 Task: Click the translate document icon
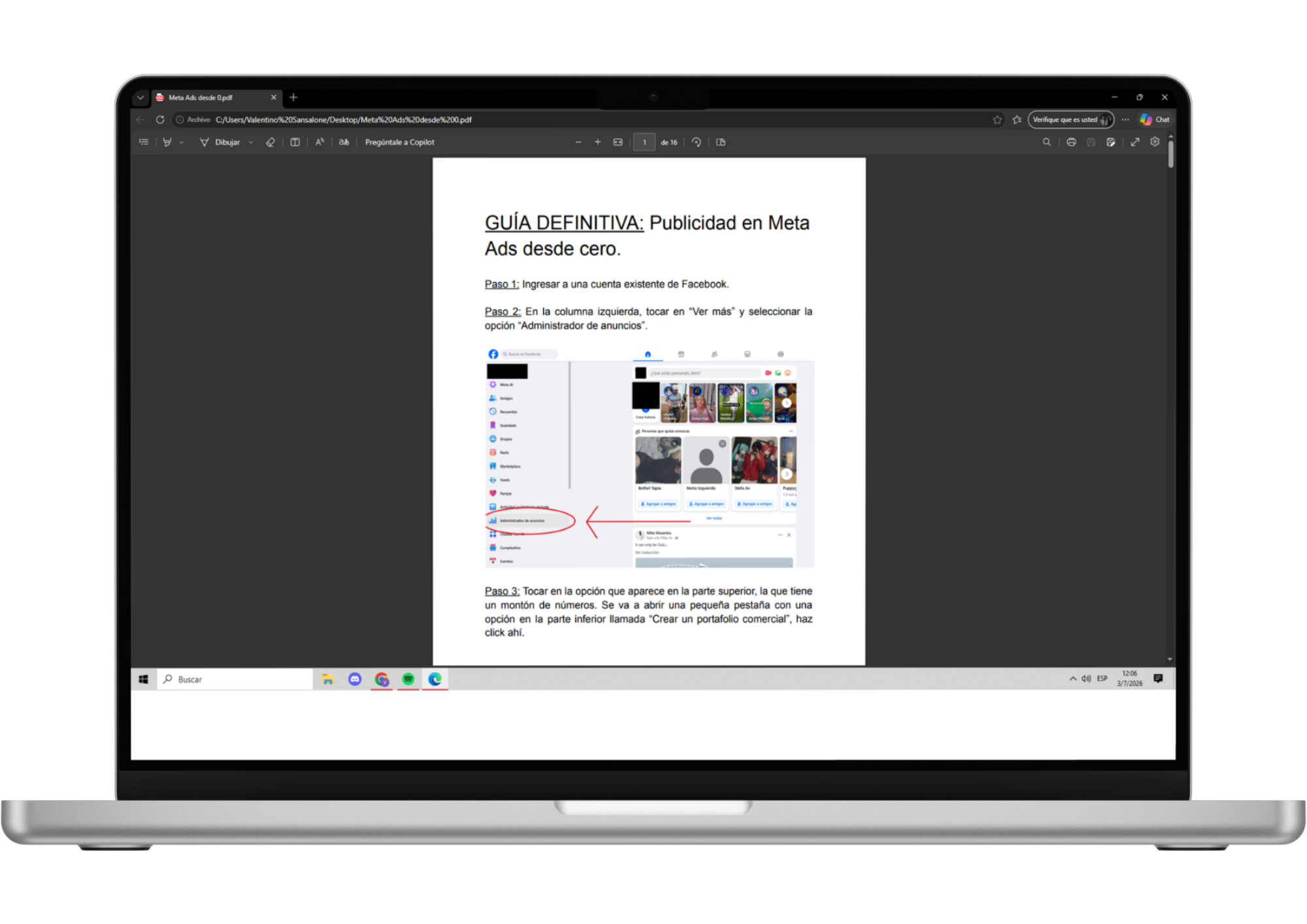(344, 142)
